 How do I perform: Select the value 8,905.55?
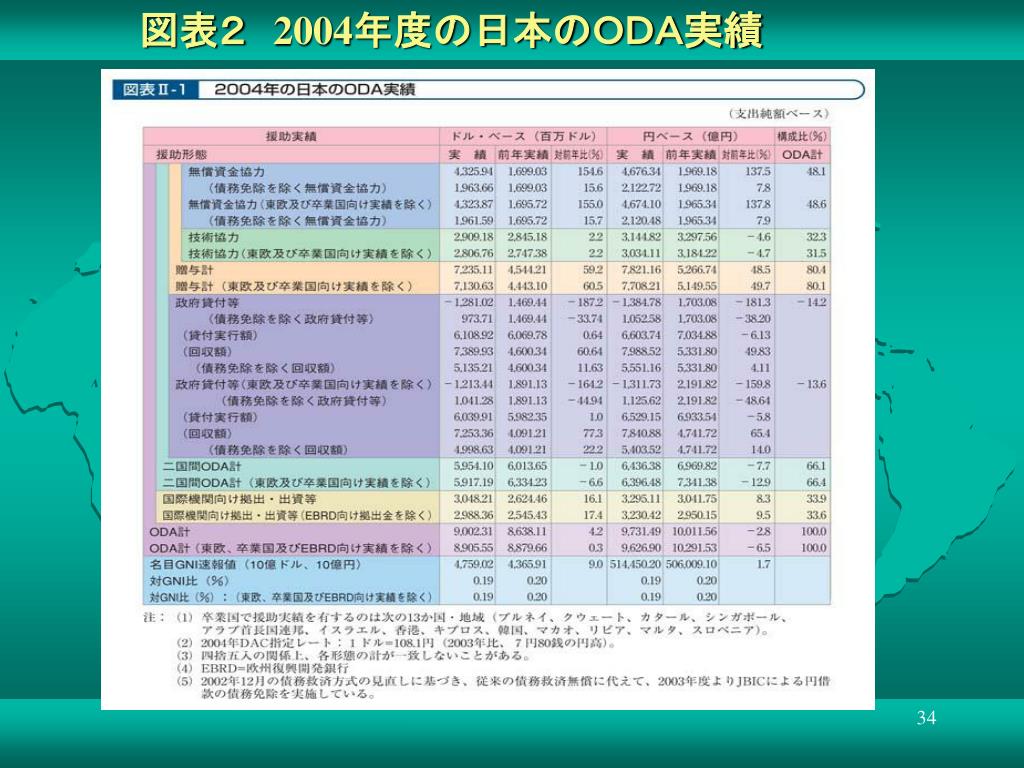point(473,548)
